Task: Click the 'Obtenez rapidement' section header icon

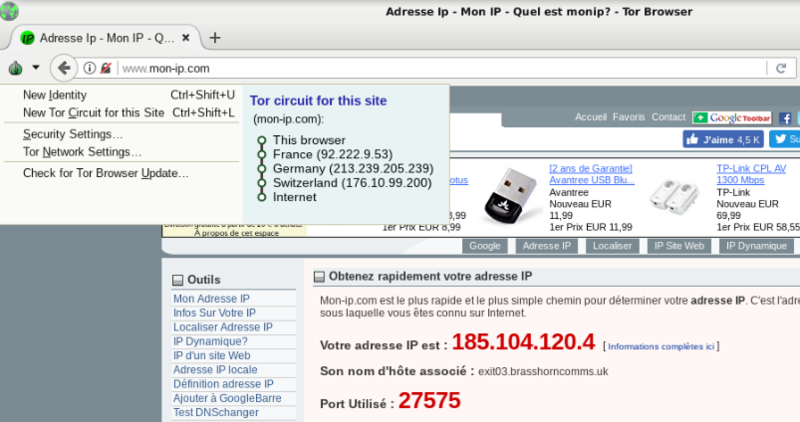Action: tap(319, 277)
